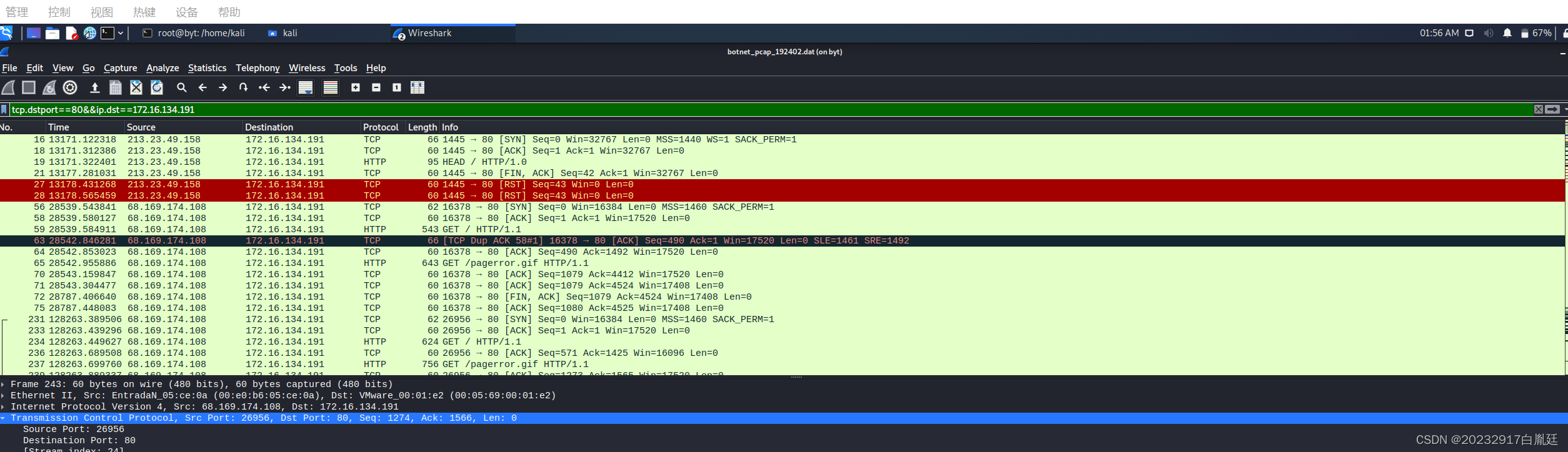
Task: Clear the display filter
Action: click(1539, 110)
